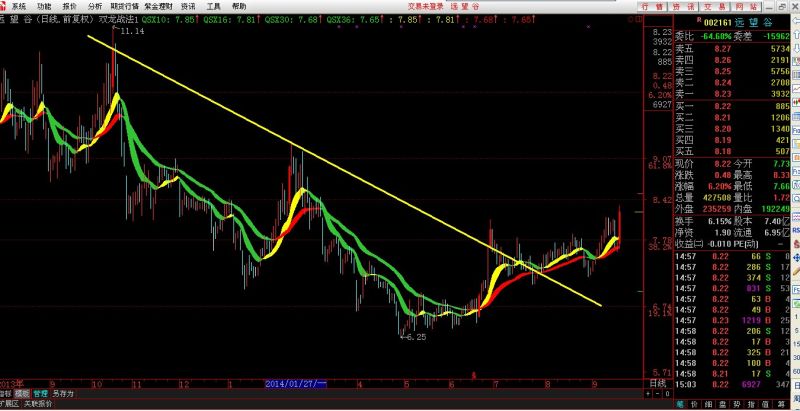The width and height of the screenshot is (800, 411).
Task: Click the candlestick chart icon in right sidebar
Action: coord(793,100)
